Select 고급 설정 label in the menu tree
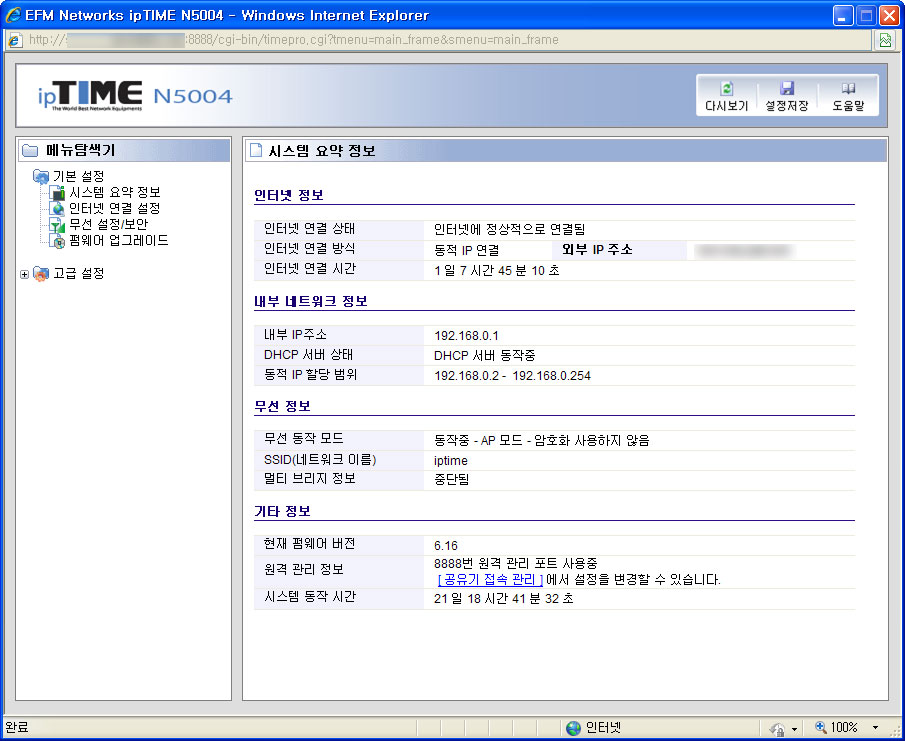 click(x=78, y=274)
